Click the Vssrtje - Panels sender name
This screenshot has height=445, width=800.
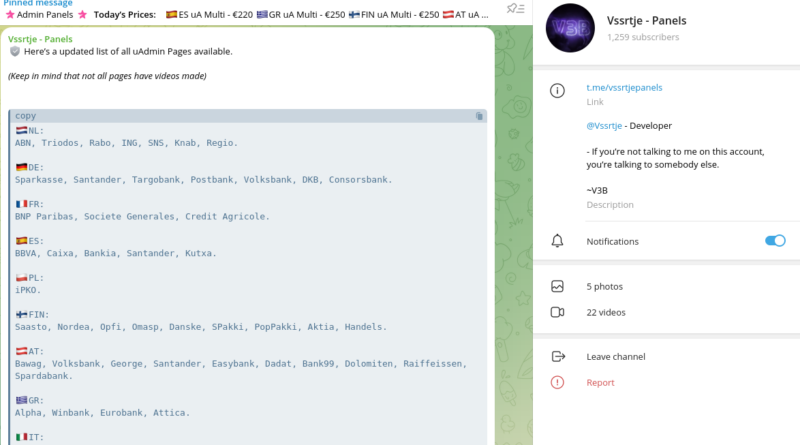40,39
